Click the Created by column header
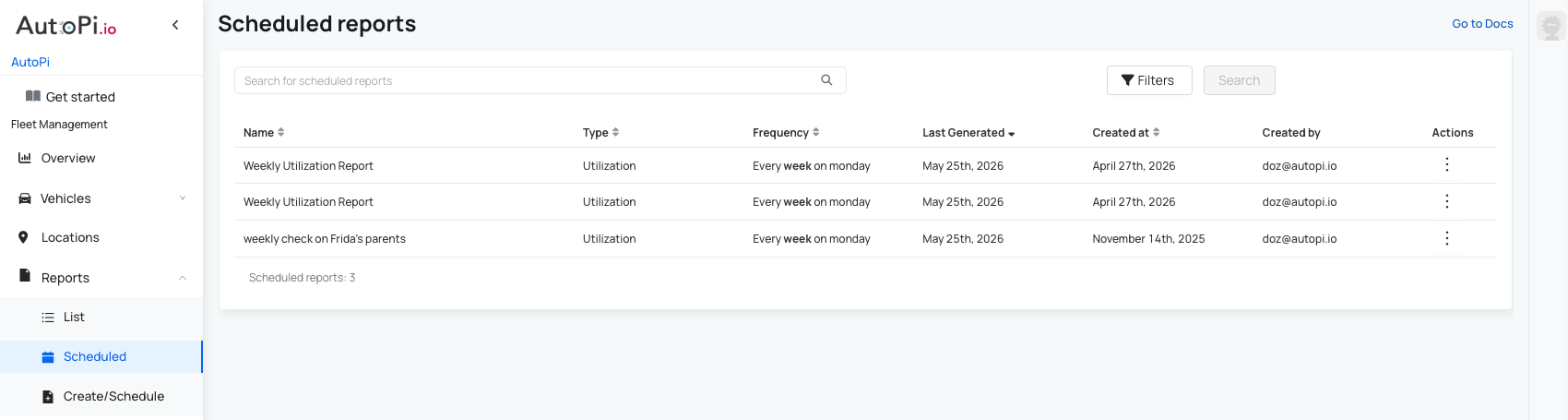The height and width of the screenshot is (420, 1568). (1291, 133)
